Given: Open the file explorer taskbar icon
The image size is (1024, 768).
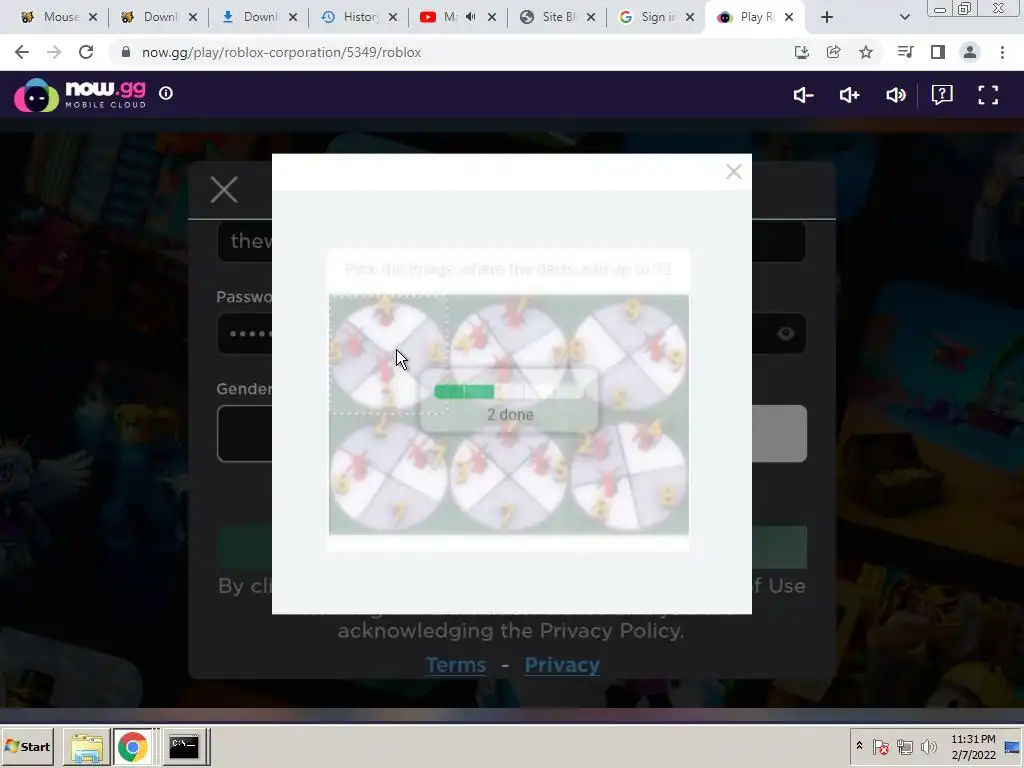Looking at the screenshot, I should click(87, 746).
